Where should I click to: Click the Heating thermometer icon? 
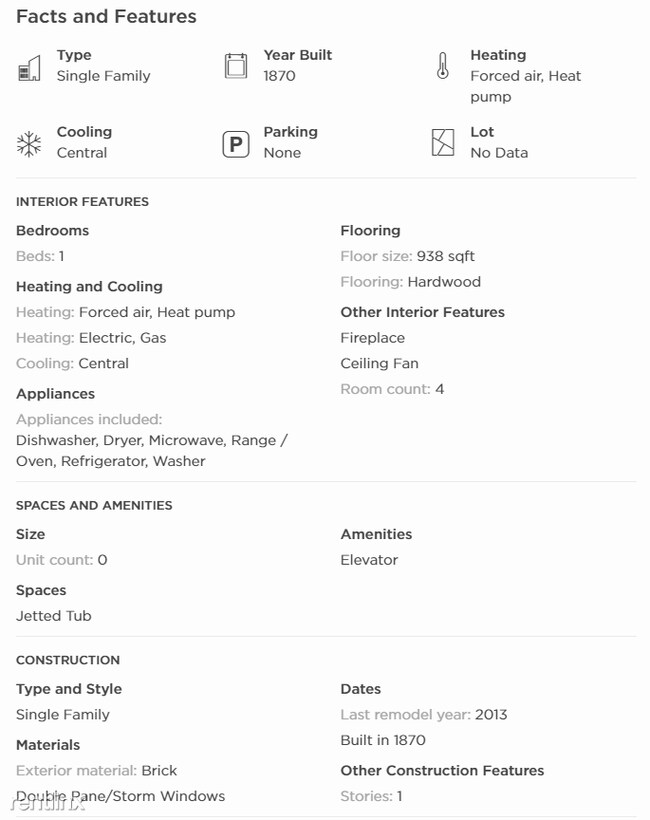(x=442, y=66)
